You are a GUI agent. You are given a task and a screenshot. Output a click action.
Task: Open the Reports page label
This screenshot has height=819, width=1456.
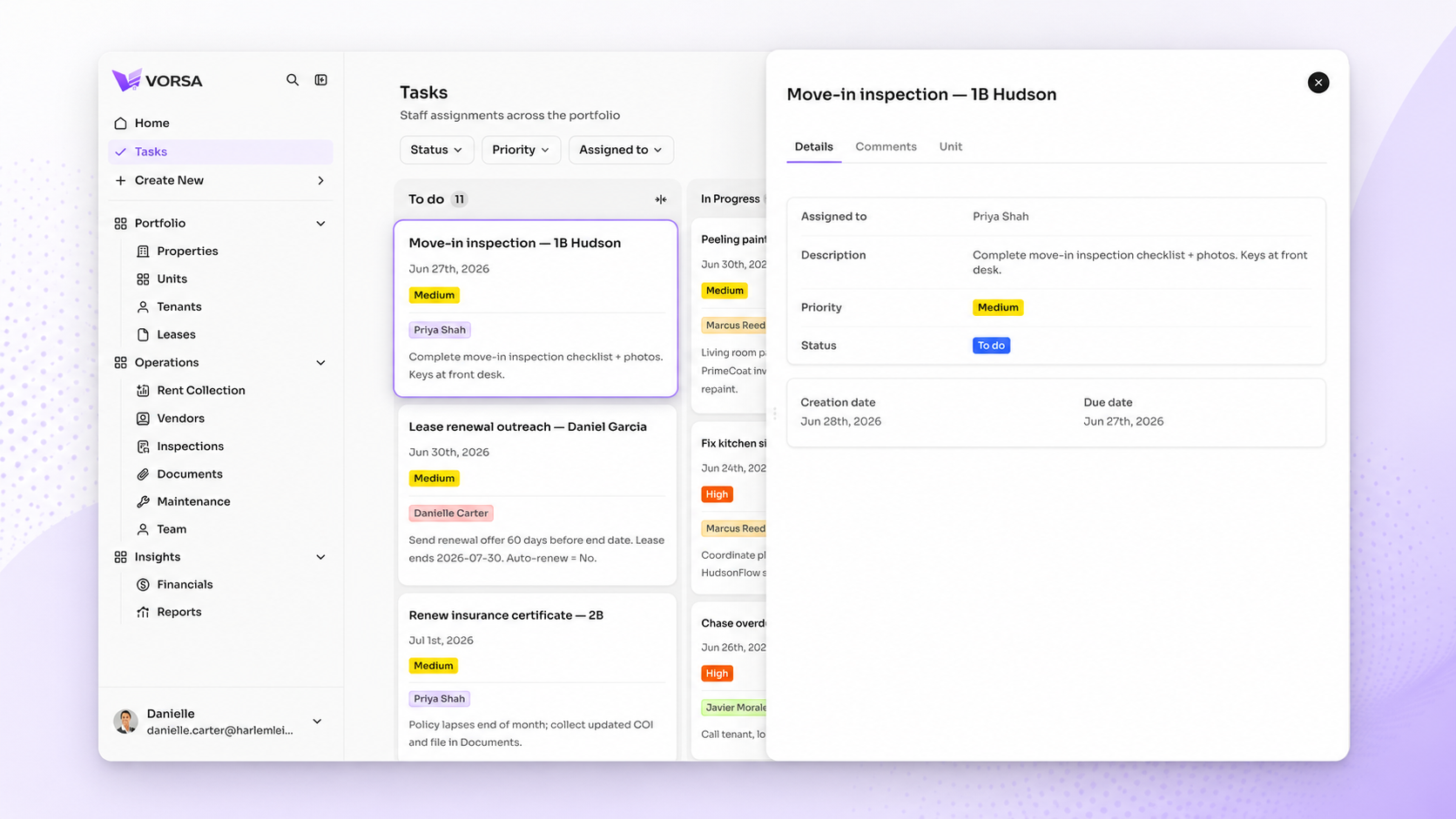click(x=179, y=613)
